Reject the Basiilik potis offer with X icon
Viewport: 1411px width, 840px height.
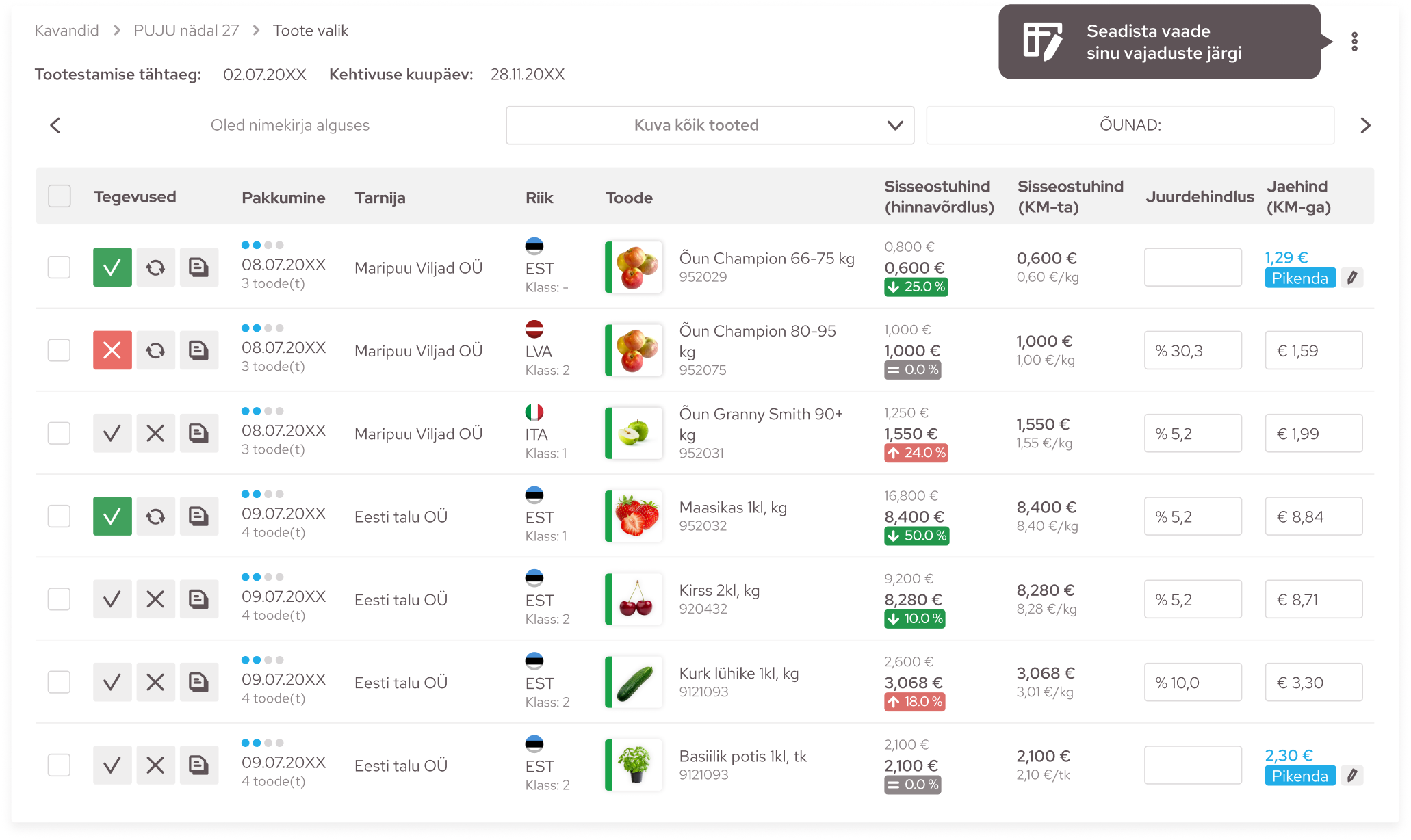[155, 765]
